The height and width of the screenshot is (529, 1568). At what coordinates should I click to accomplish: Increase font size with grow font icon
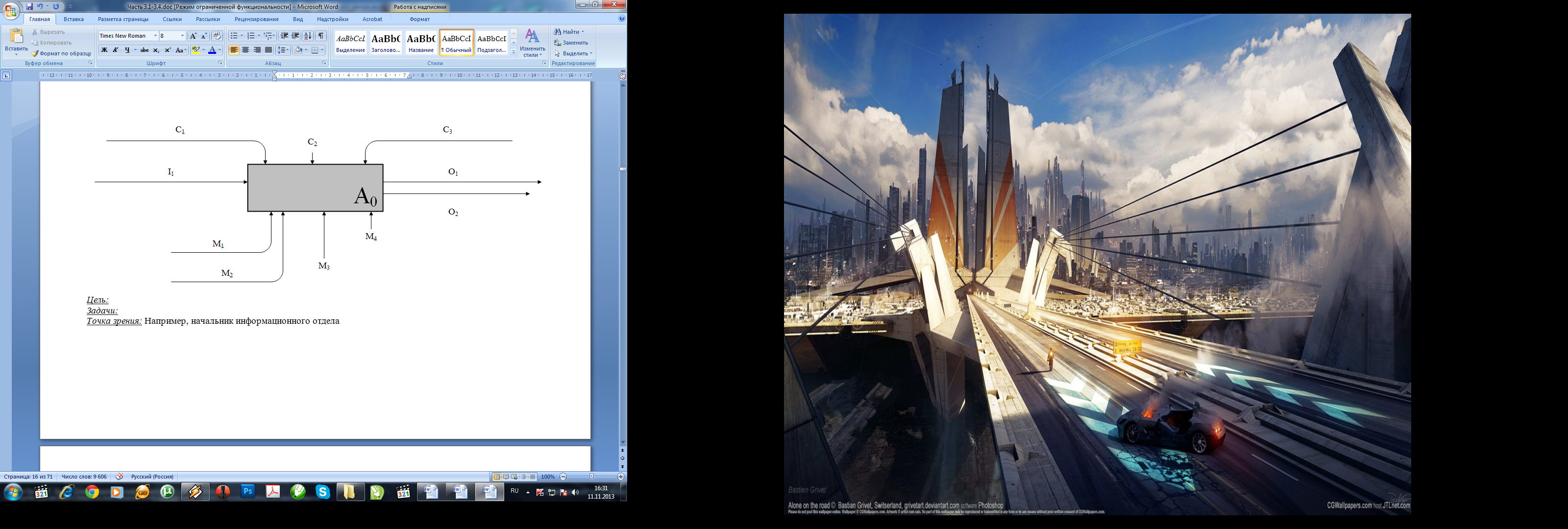click(x=193, y=36)
